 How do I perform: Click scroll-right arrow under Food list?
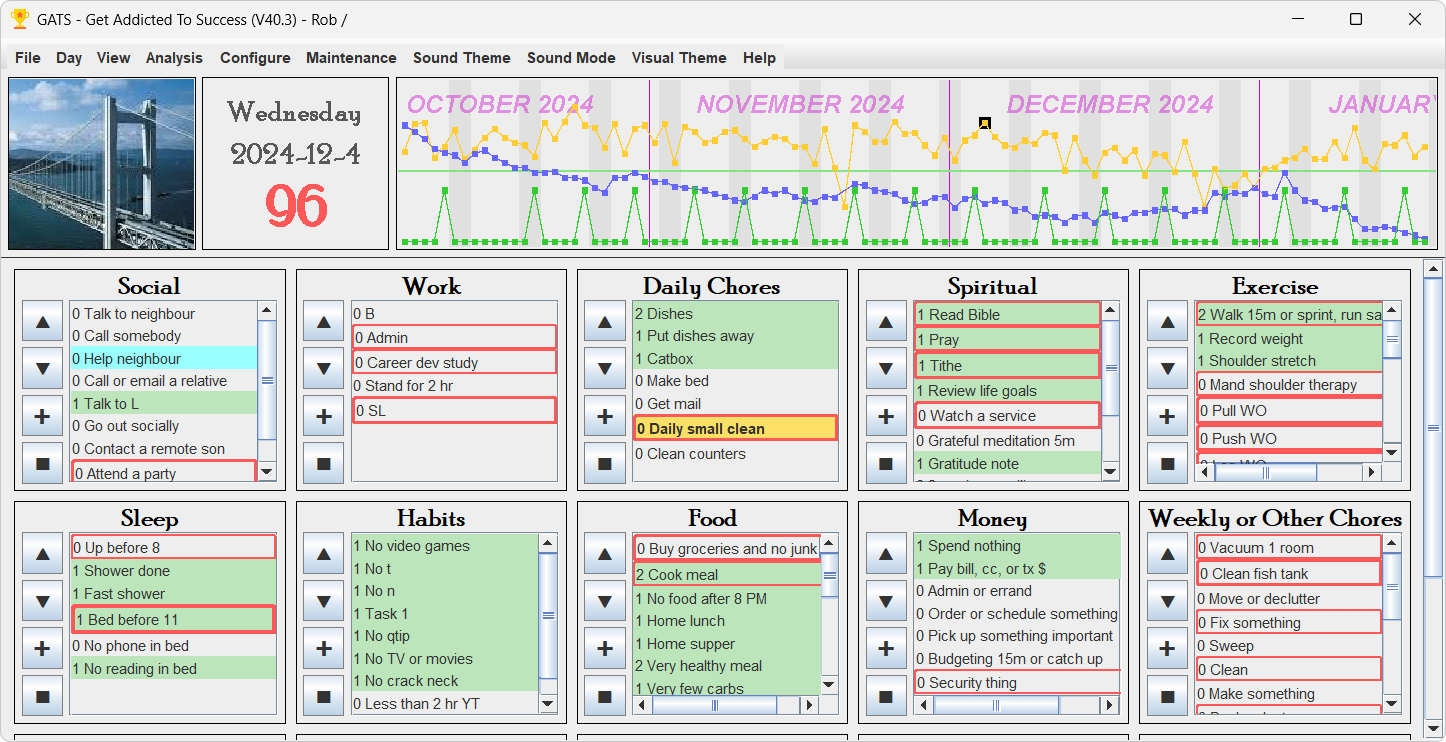[x=809, y=705]
